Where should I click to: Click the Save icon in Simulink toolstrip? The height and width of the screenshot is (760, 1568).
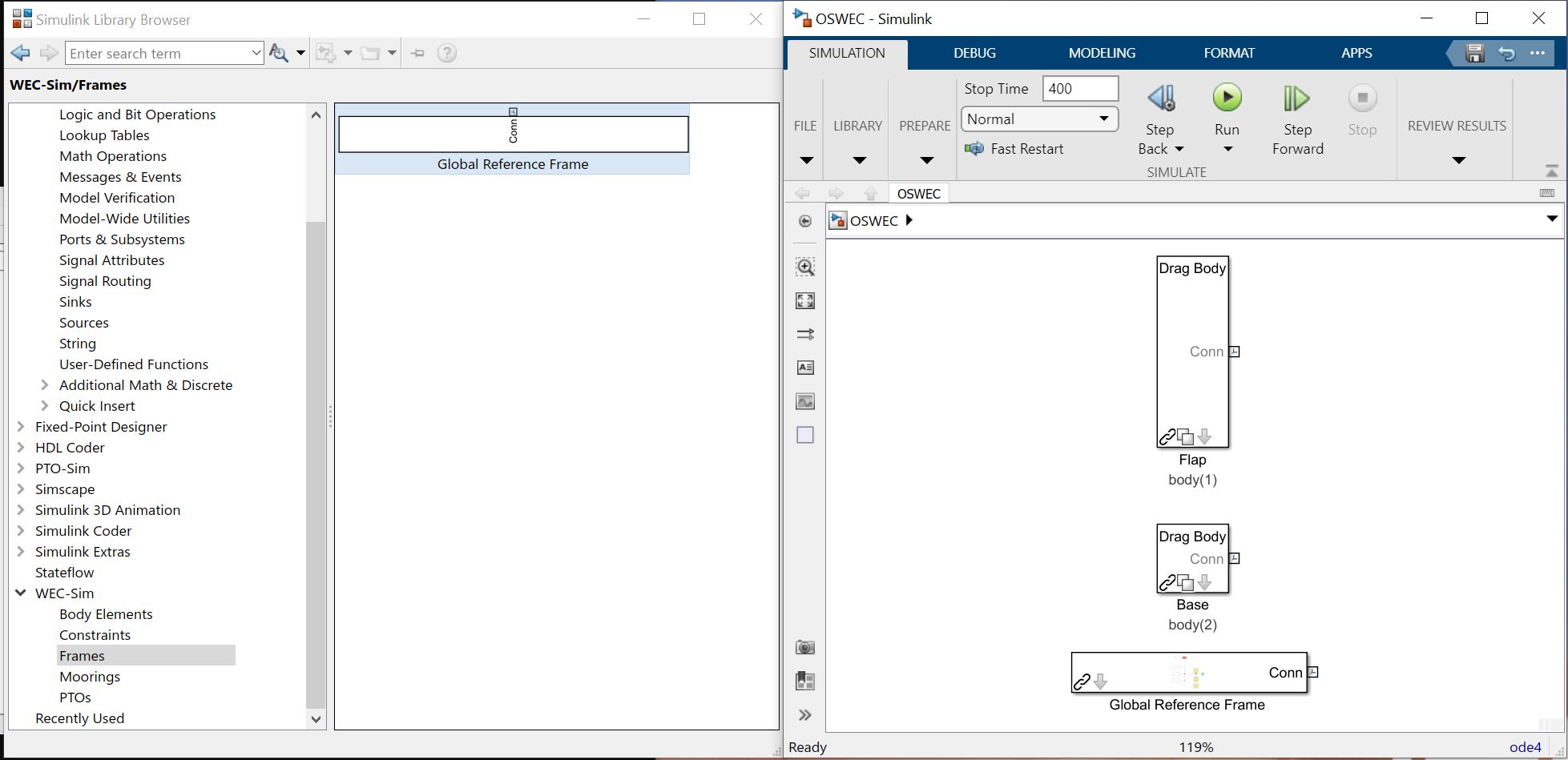[x=1475, y=54]
